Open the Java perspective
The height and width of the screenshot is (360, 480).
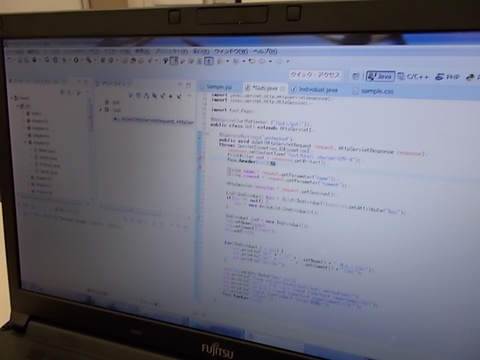click(x=380, y=76)
